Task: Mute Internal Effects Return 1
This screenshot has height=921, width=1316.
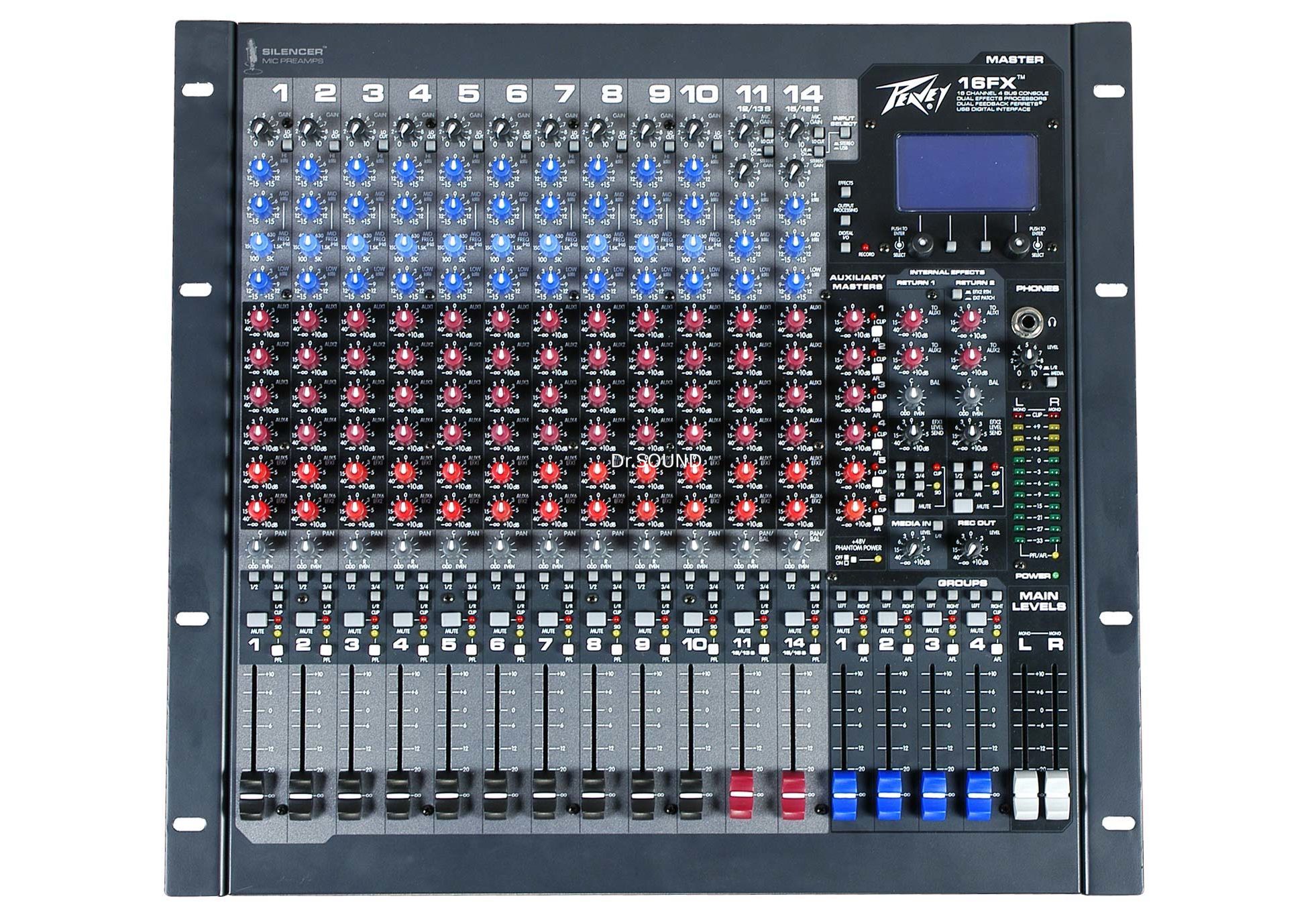Action: coord(905,506)
